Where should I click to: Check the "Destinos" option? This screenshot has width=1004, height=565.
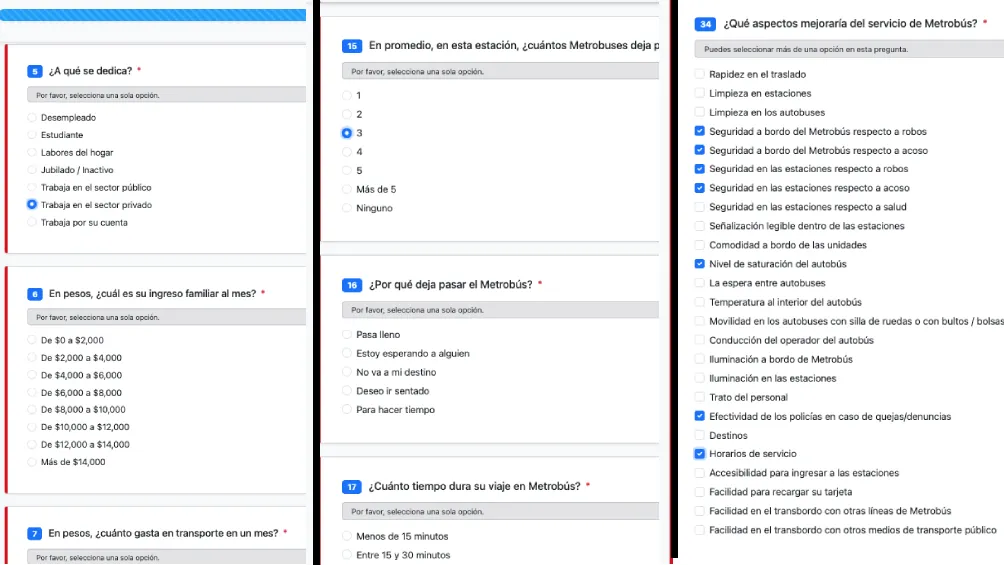click(700, 436)
